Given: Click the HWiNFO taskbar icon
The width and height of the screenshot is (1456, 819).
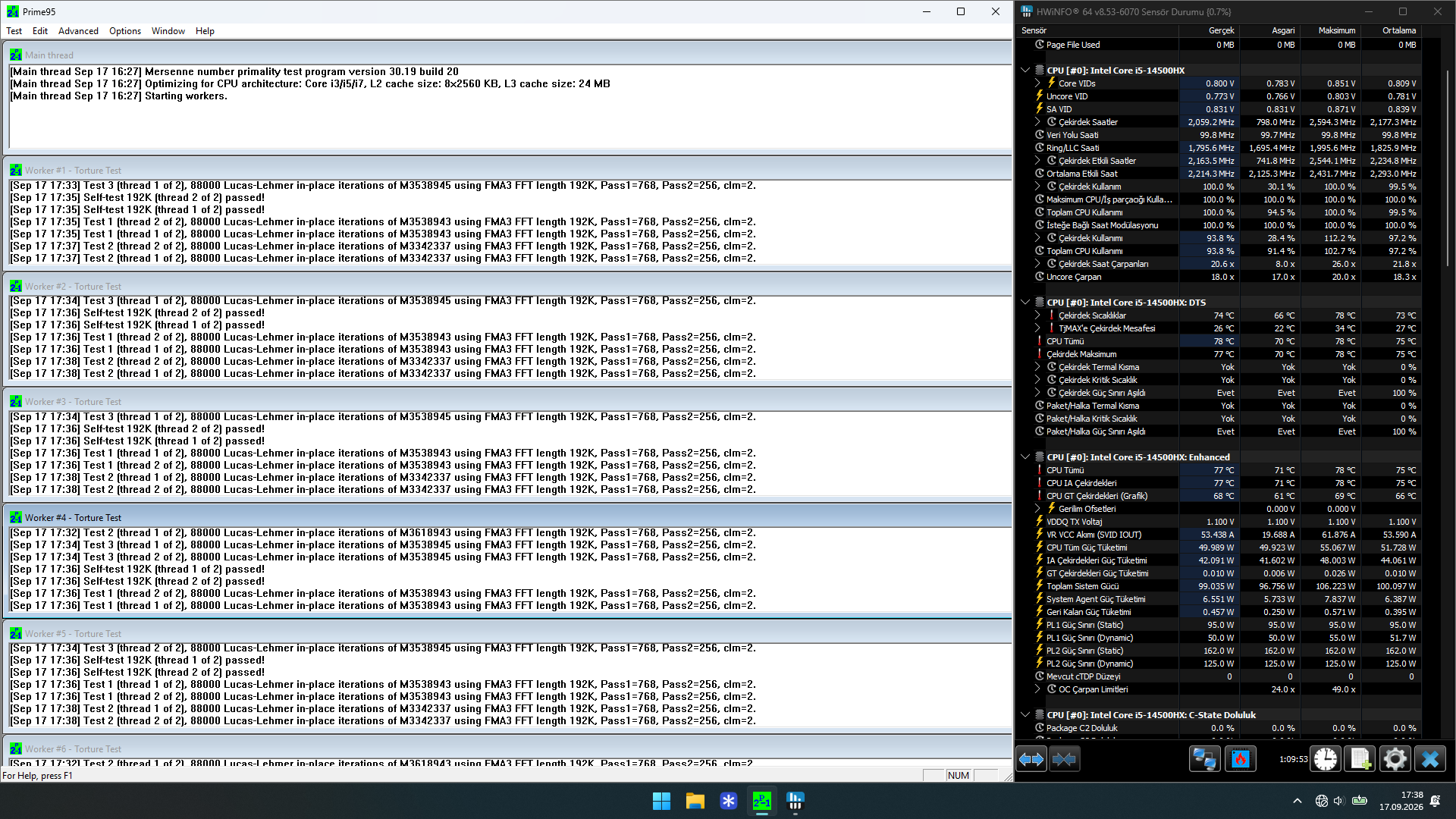Looking at the screenshot, I should pyautogui.click(x=795, y=801).
